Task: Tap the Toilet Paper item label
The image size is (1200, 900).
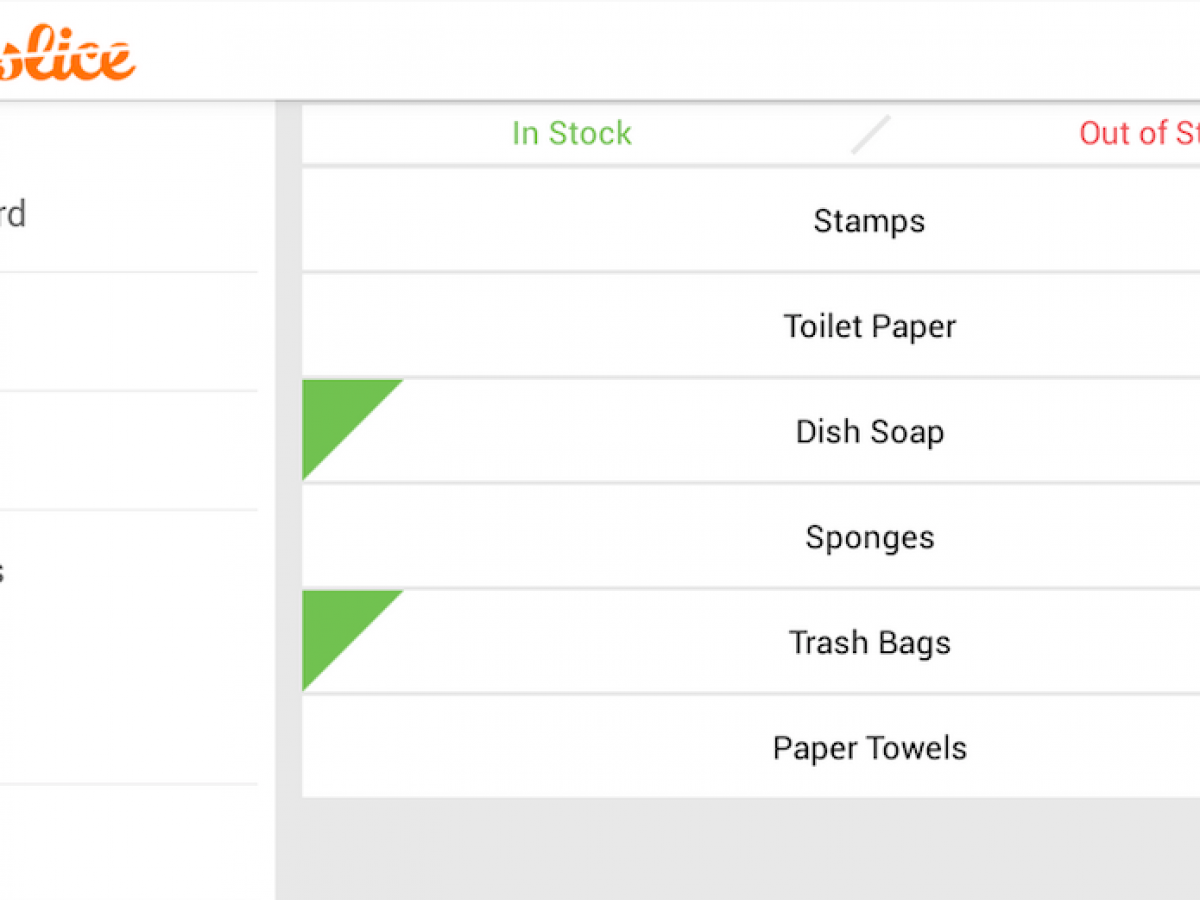Action: coord(869,326)
